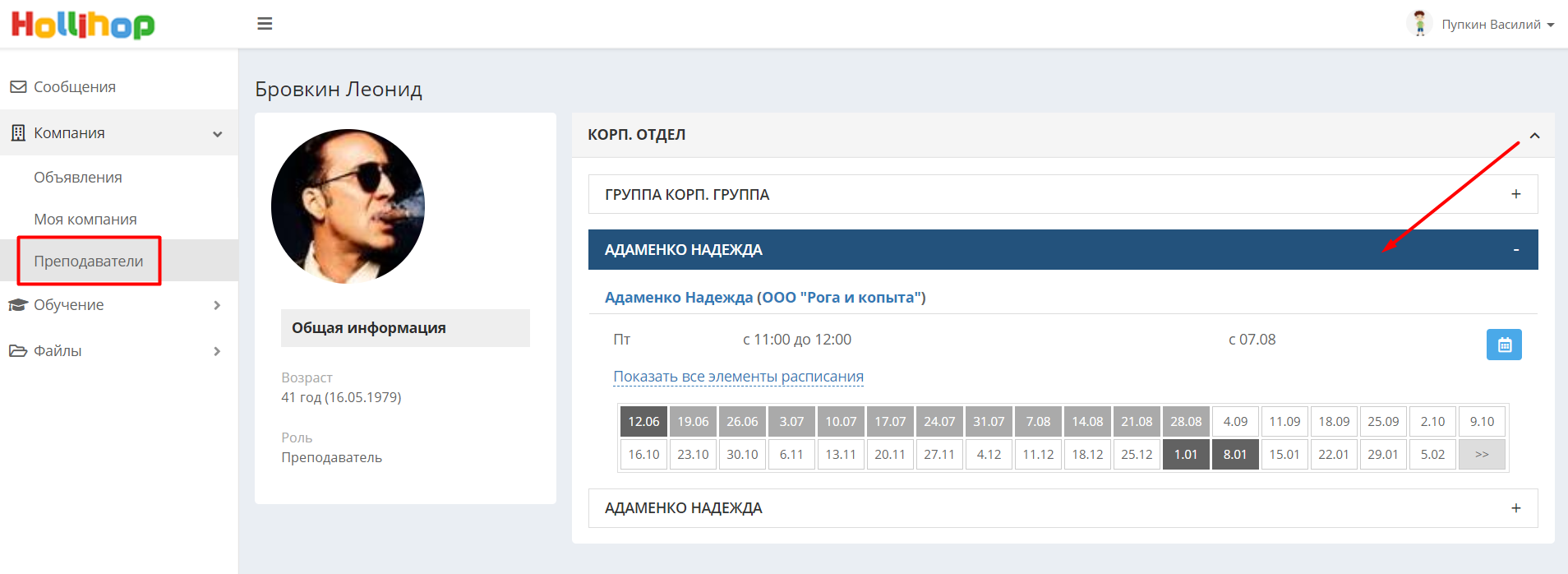The width and height of the screenshot is (1568, 574).
Task: Select lesson date 5.02
Action: click(x=1432, y=455)
